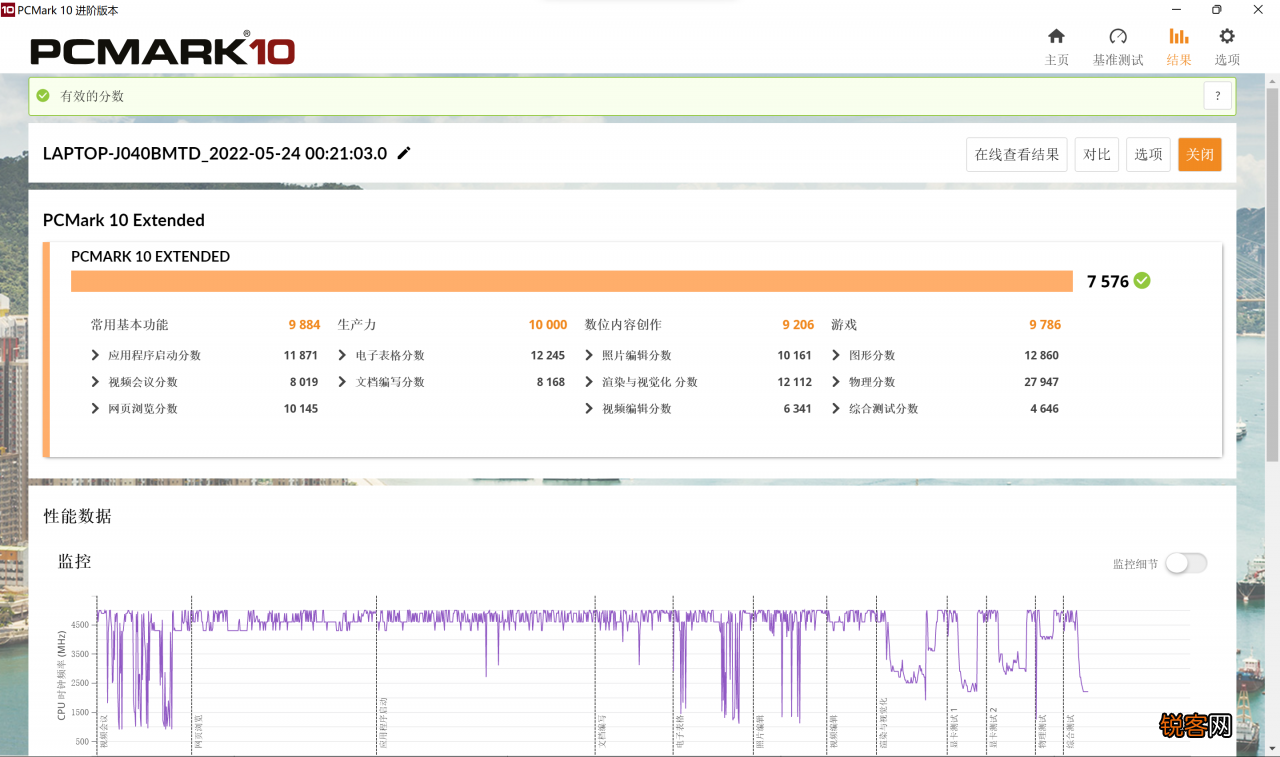Expand the 综合测试分数 row arrow
Screen dimensions: 1280x757
836,408
